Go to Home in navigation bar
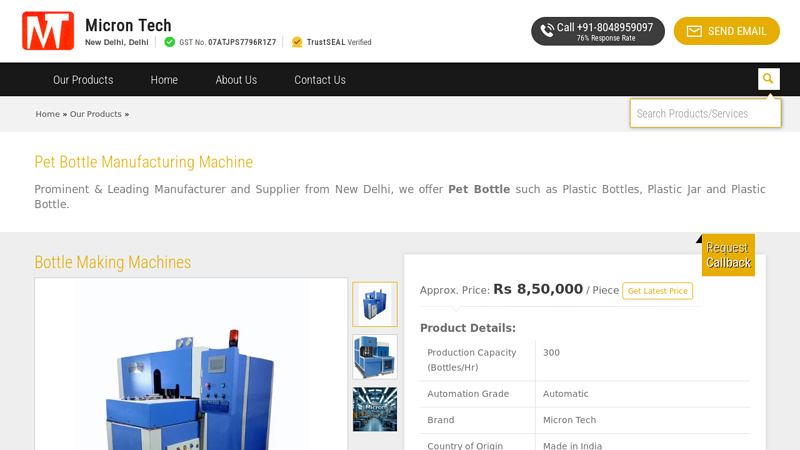Viewport: 800px width, 450px height. [x=164, y=80]
